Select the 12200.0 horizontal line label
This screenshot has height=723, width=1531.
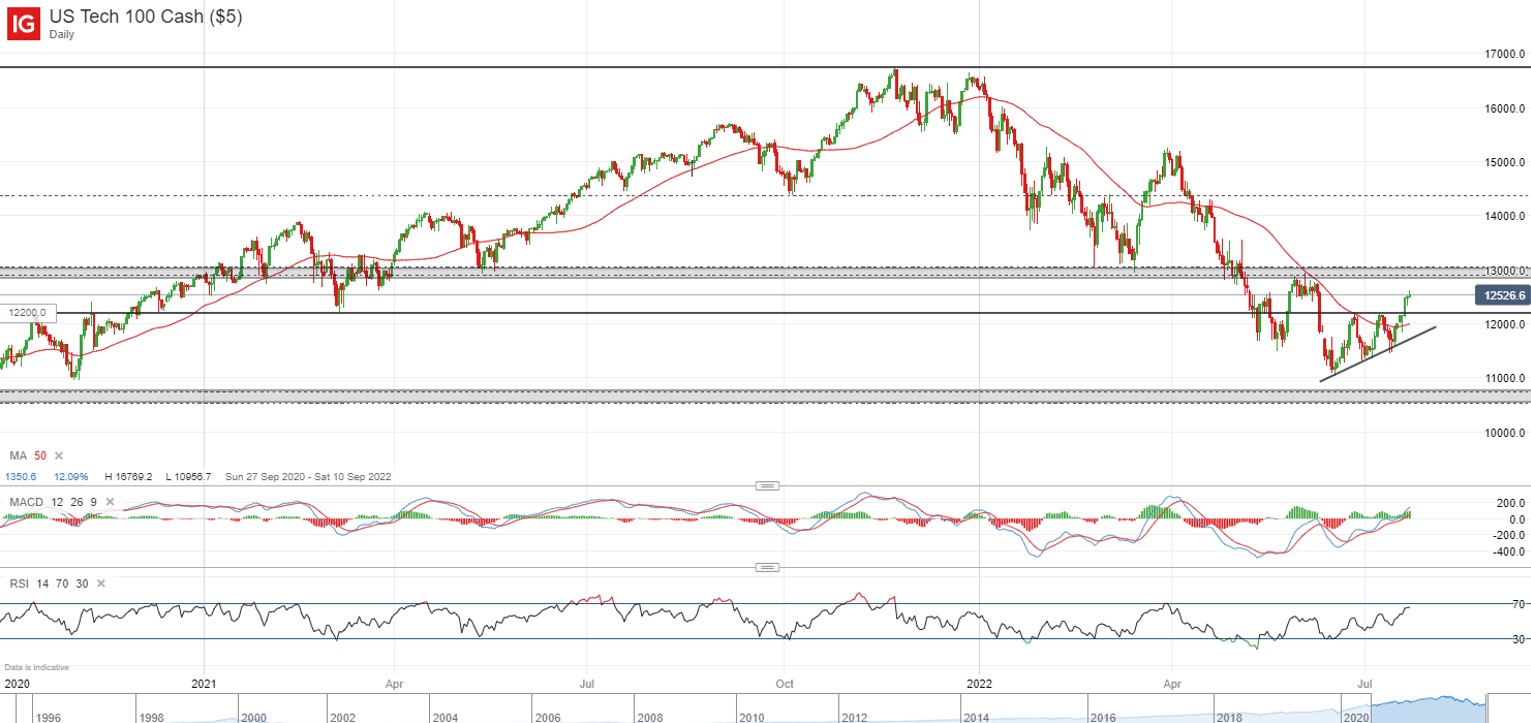(x=29, y=313)
